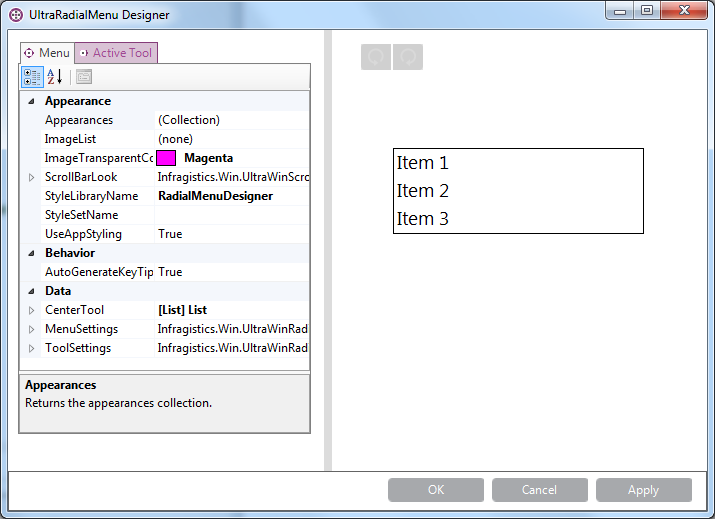Expand the ToolSettings property
Viewport: 715px width, 519px height.
pos(31,348)
